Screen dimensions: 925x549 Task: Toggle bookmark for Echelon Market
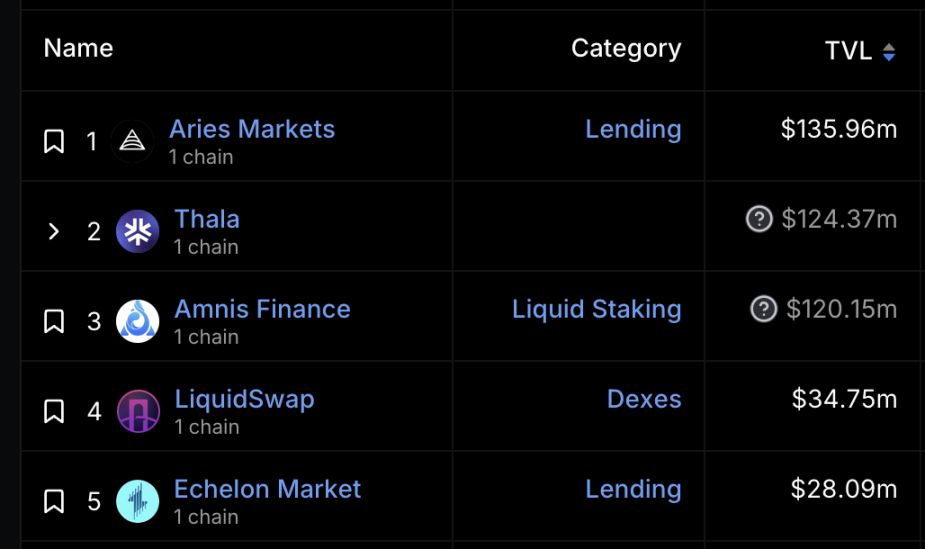(x=54, y=502)
